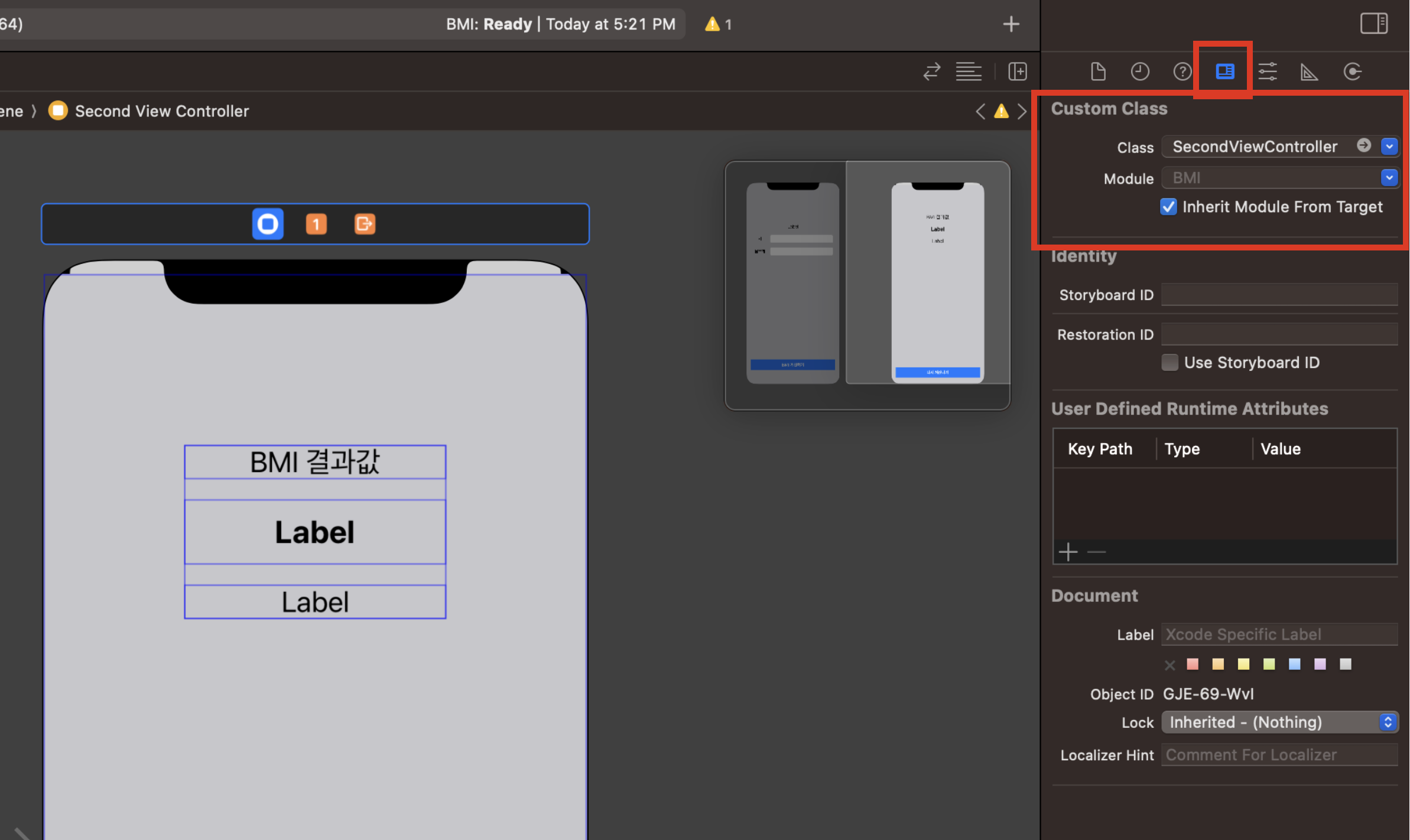The height and width of the screenshot is (840, 1410).
Task: Select the bold Label on canvas
Action: point(315,532)
